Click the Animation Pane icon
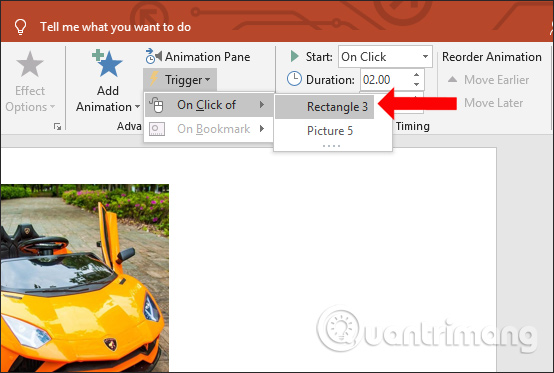554x373 pixels. click(x=153, y=56)
